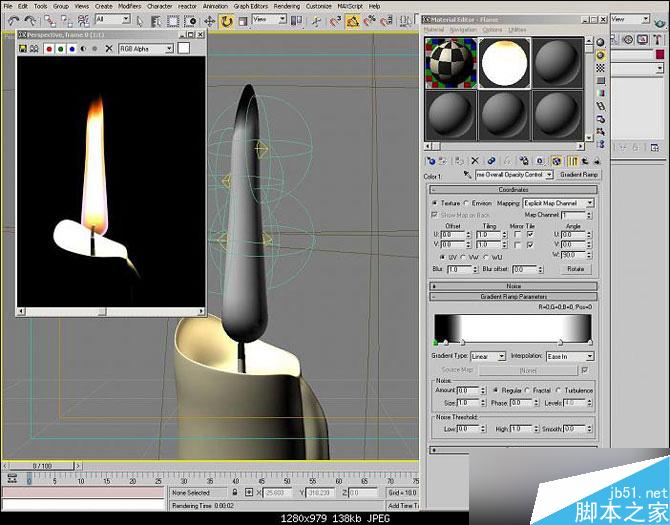Activate the Select and Move tool
Screen dimensions: 670x525
tap(211, 20)
